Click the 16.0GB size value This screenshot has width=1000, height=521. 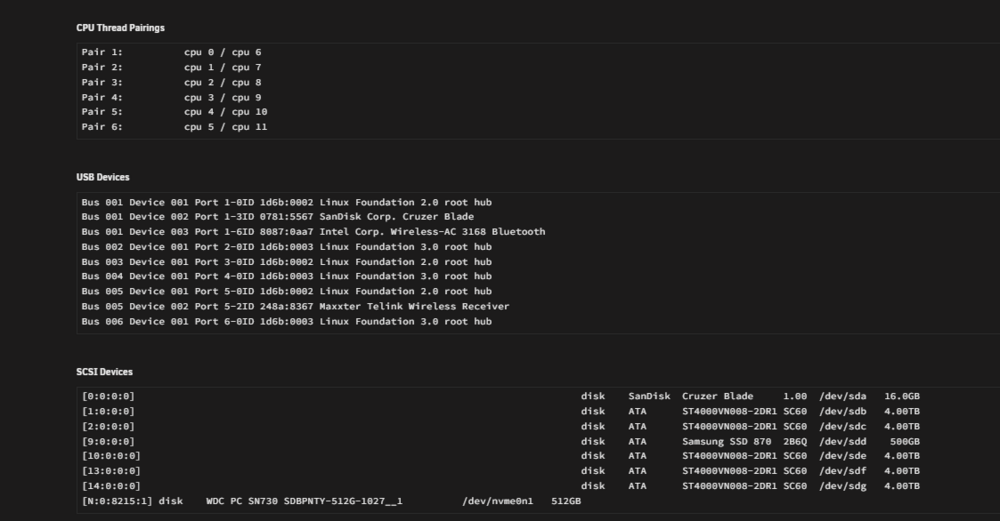pyautogui.click(x=902, y=397)
